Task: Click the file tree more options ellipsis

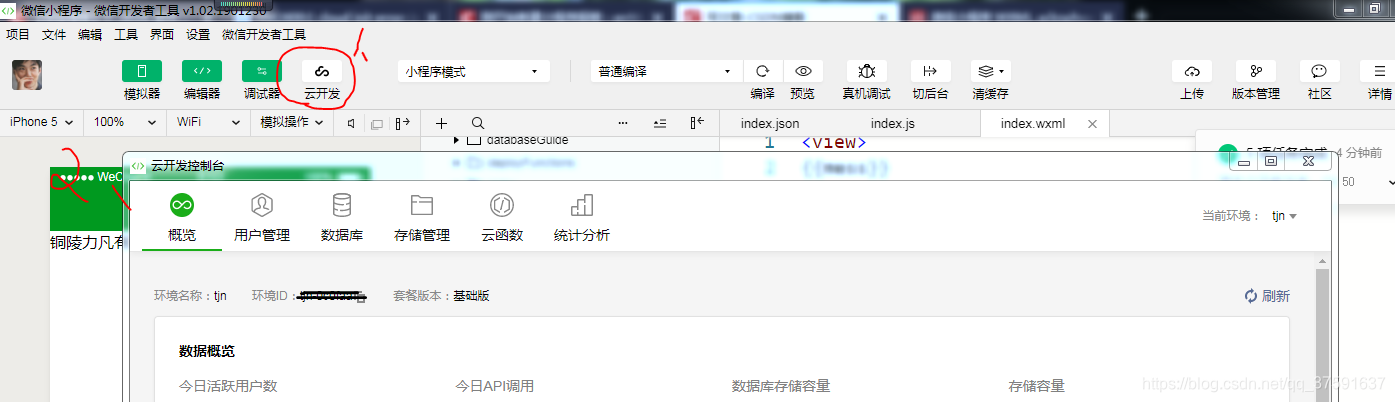Action: point(623,123)
